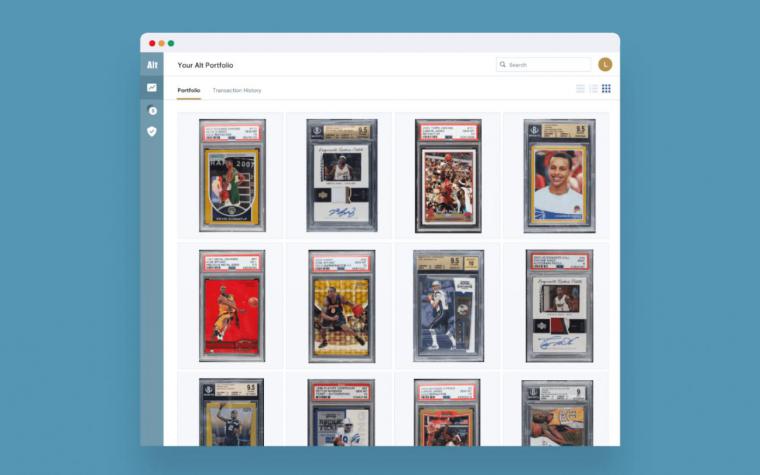Image resolution: width=760 pixels, height=475 pixels.
Task: Click the green maximize window button
Action: (x=171, y=43)
